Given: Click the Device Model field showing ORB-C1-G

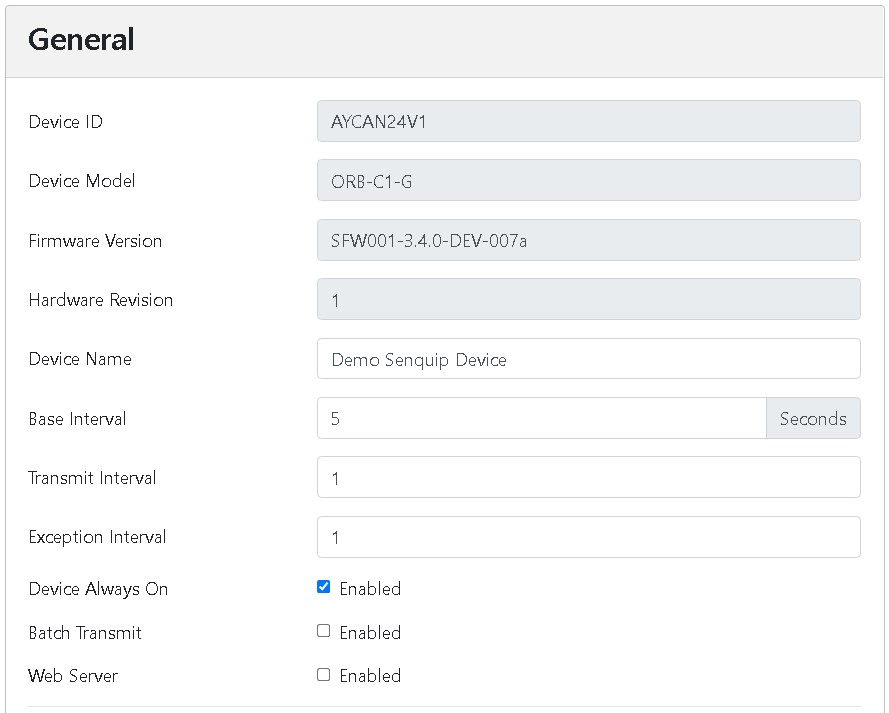Looking at the screenshot, I should 588,181.
